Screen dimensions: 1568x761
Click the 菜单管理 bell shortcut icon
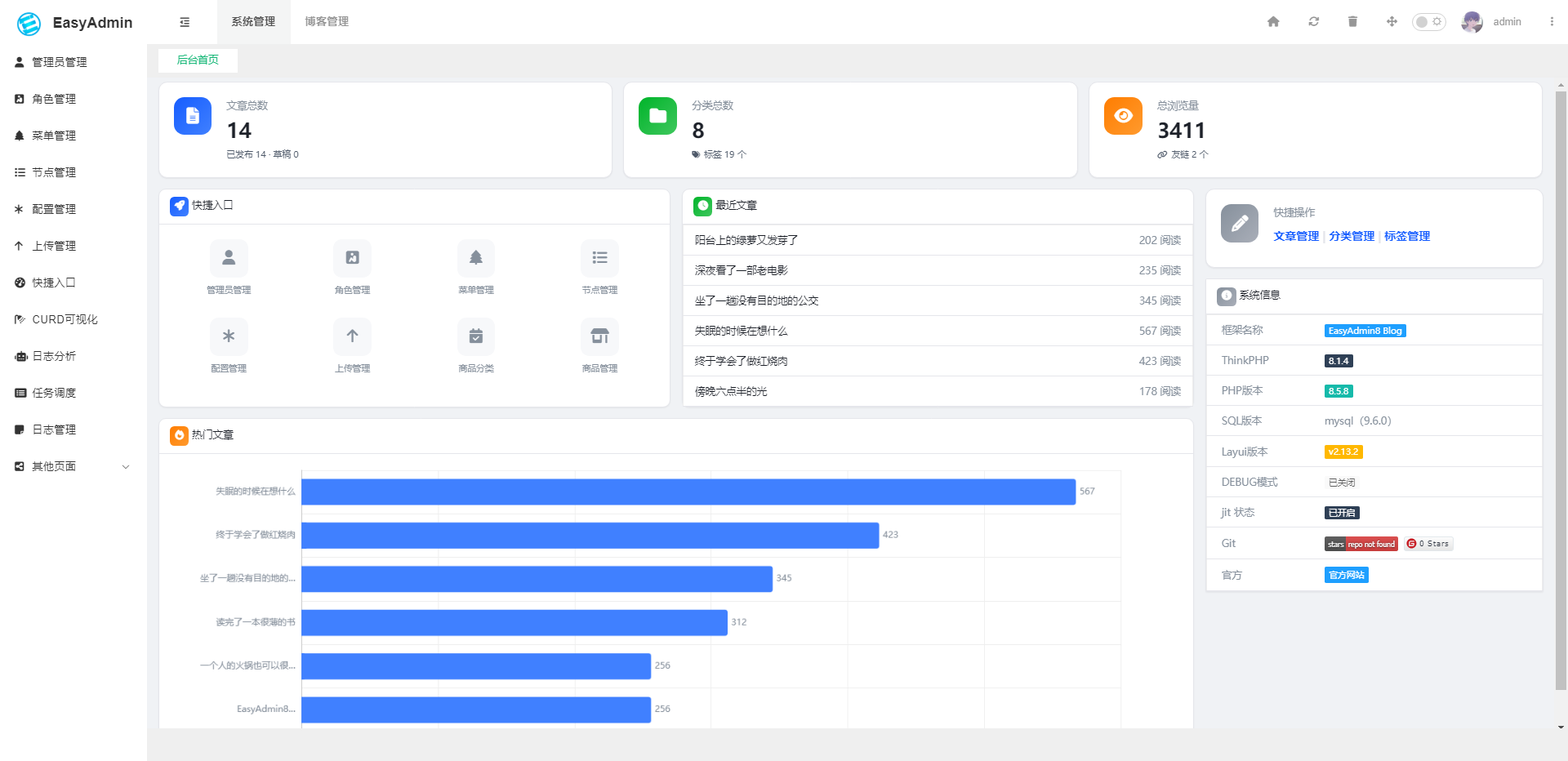point(476,258)
